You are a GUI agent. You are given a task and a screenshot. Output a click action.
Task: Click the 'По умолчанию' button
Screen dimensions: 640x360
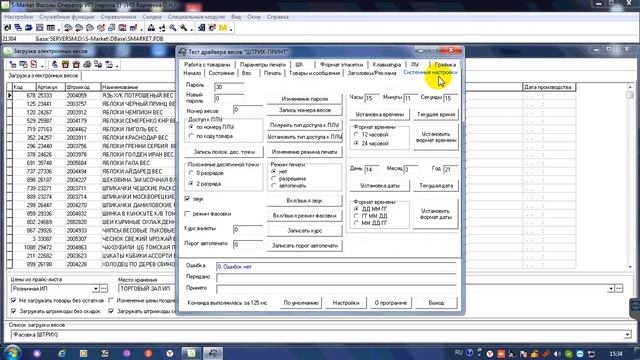(x=301, y=303)
